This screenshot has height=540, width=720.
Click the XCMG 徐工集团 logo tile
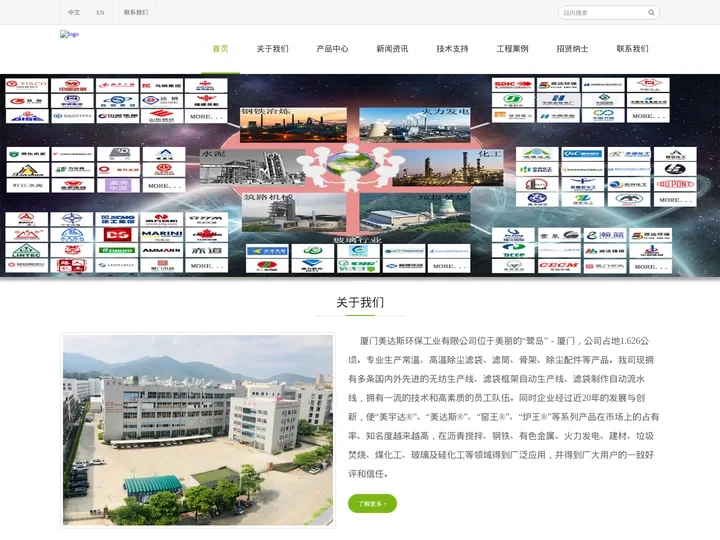point(117,219)
